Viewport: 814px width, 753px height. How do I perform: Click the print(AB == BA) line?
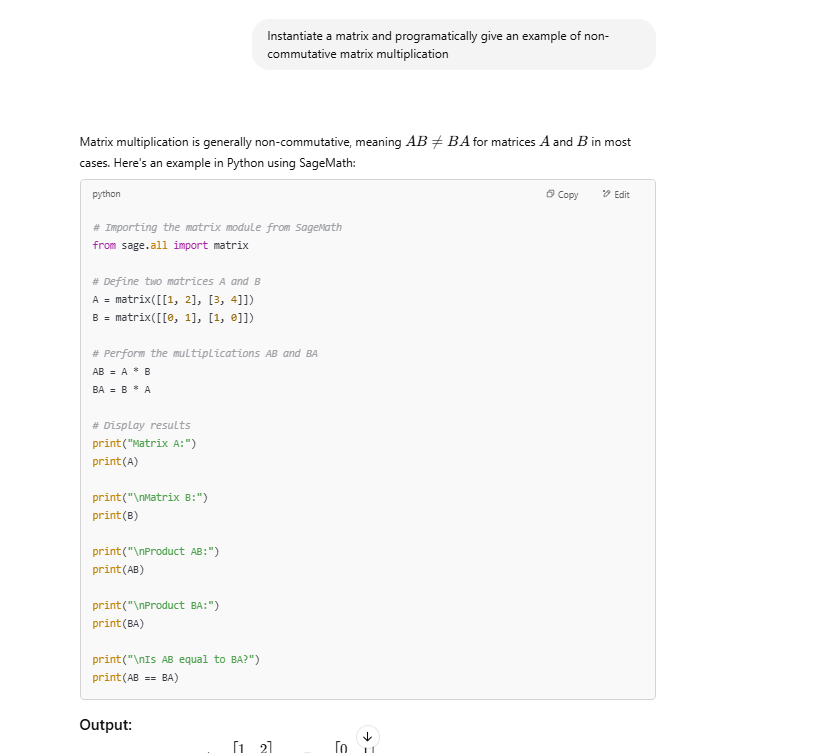click(135, 677)
